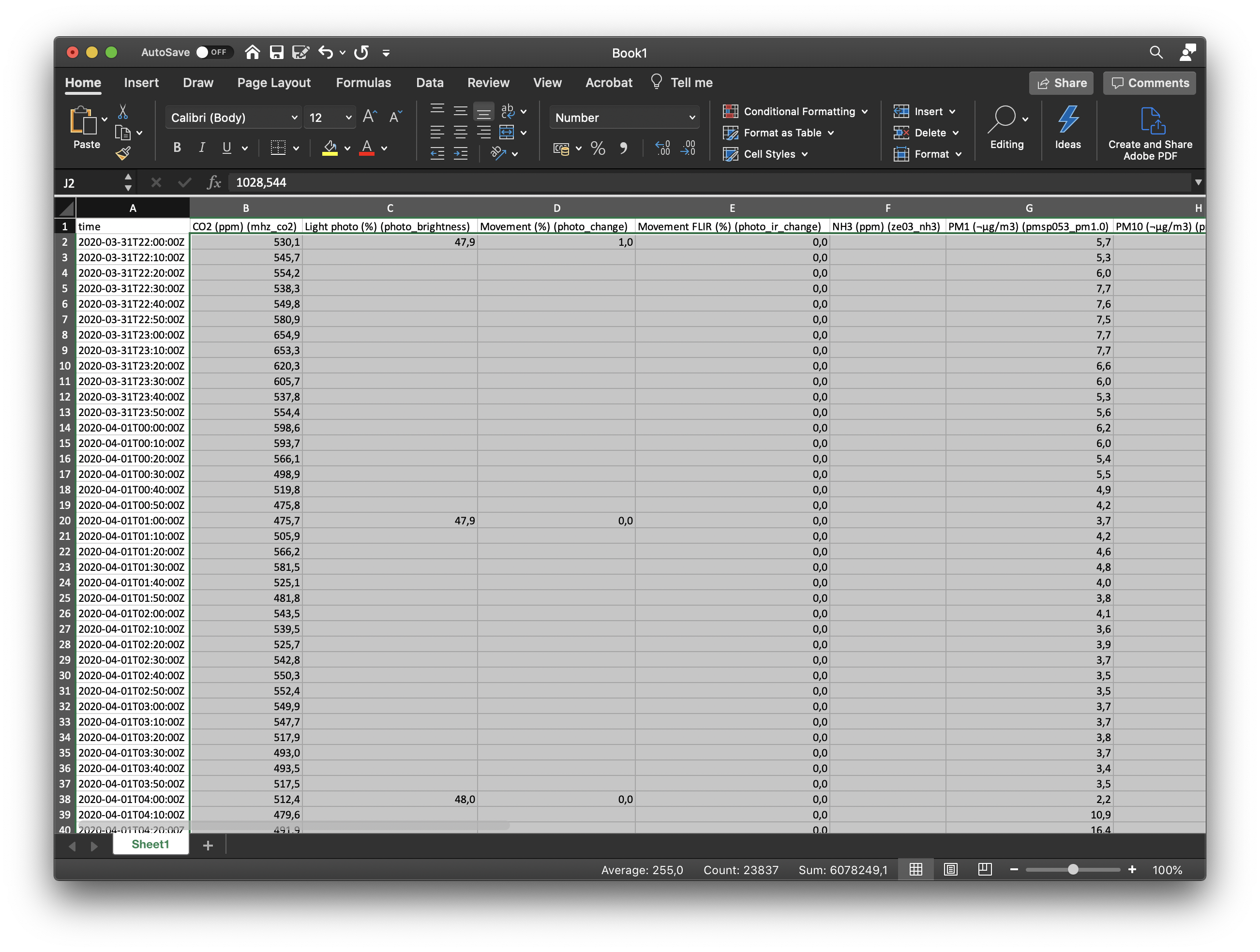Image resolution: width=1260 pixels, height=952 pixels.
Task: Open the Acrobat ribbon tab
Action: 608,83
